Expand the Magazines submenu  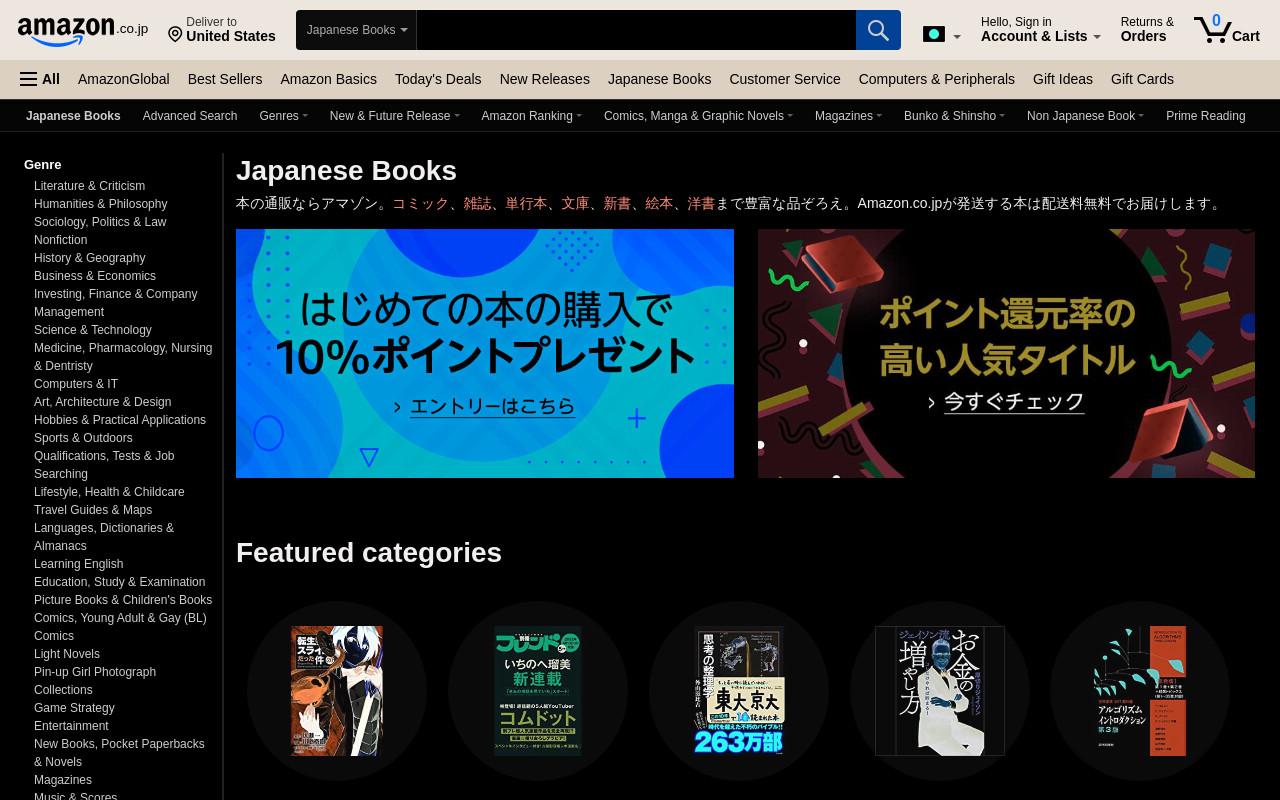(x=848, y=116)
